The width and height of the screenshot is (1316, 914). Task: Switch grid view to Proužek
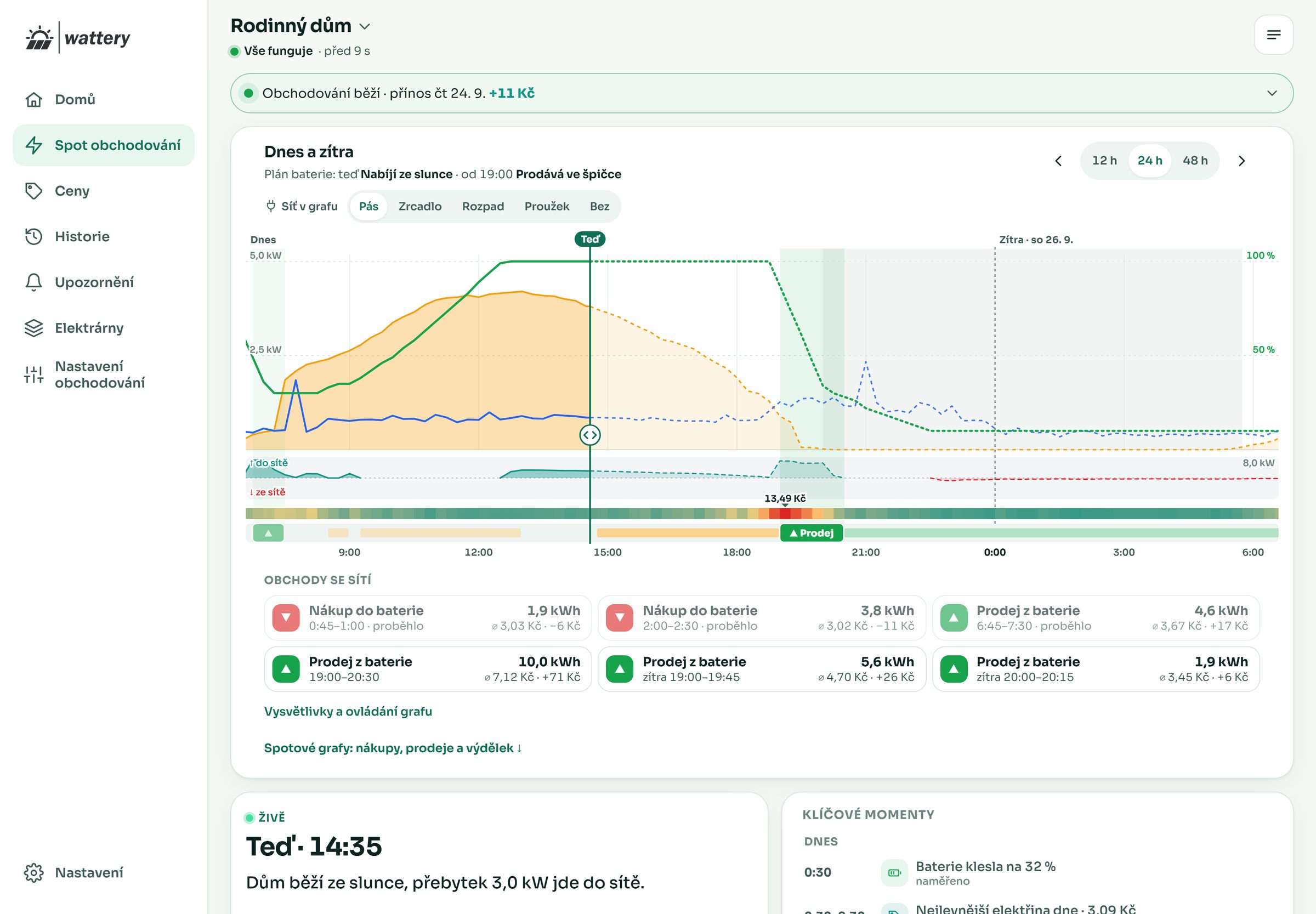pos(546,206)
